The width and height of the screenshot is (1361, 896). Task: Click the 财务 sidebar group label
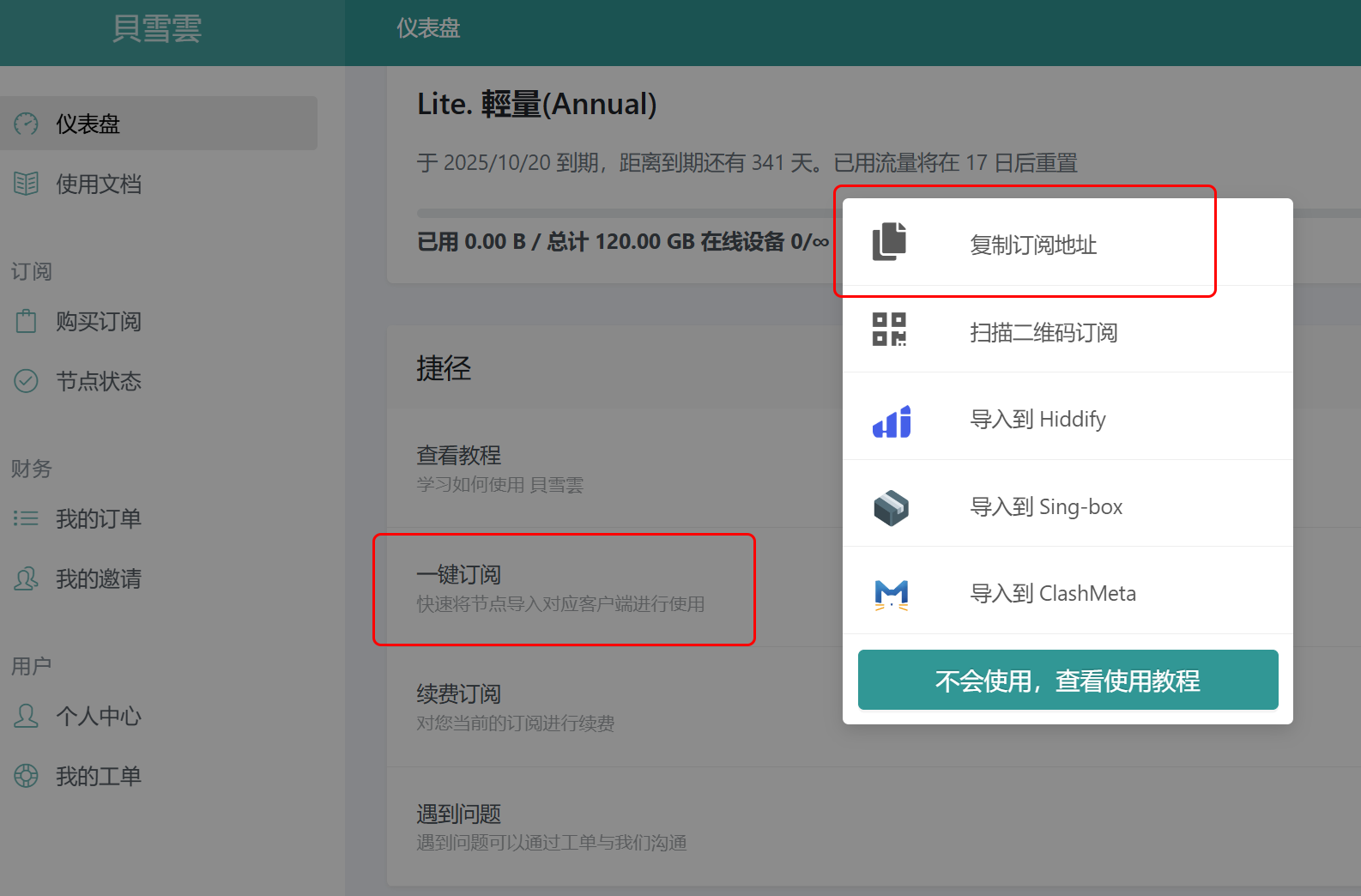pos(32,469)
